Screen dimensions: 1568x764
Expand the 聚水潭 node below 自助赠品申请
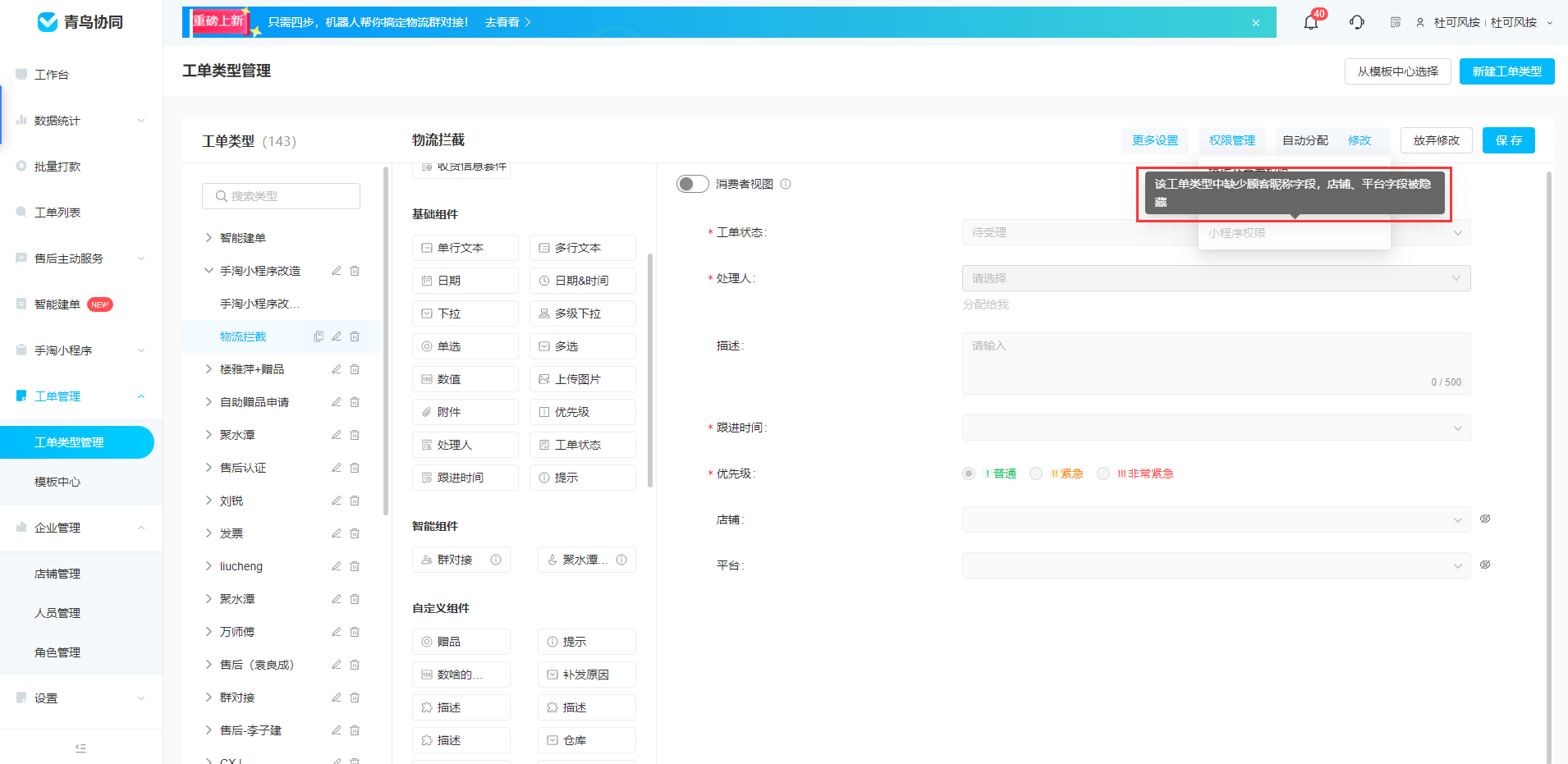pos(209,435)
